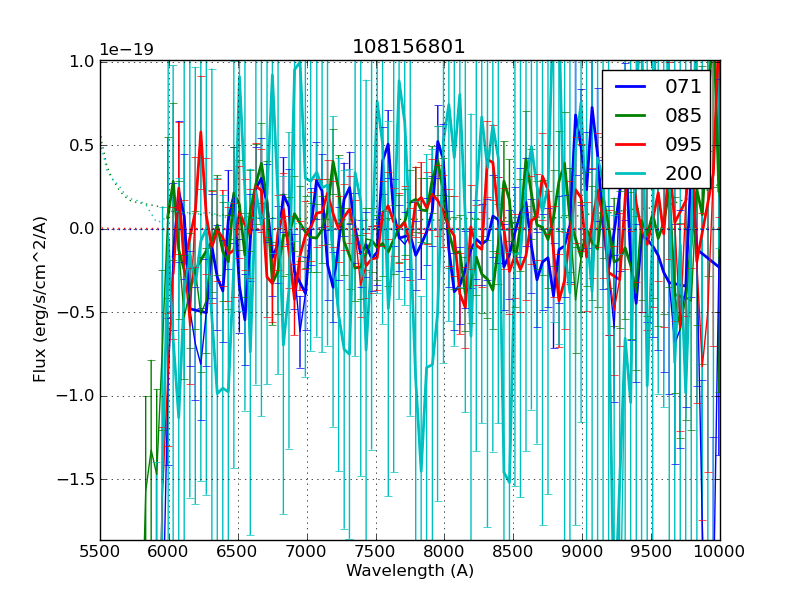Click the Wavelength (A) x-axis label
The image size is (800, 600).
pyautogui.click(x=410, y=571)
